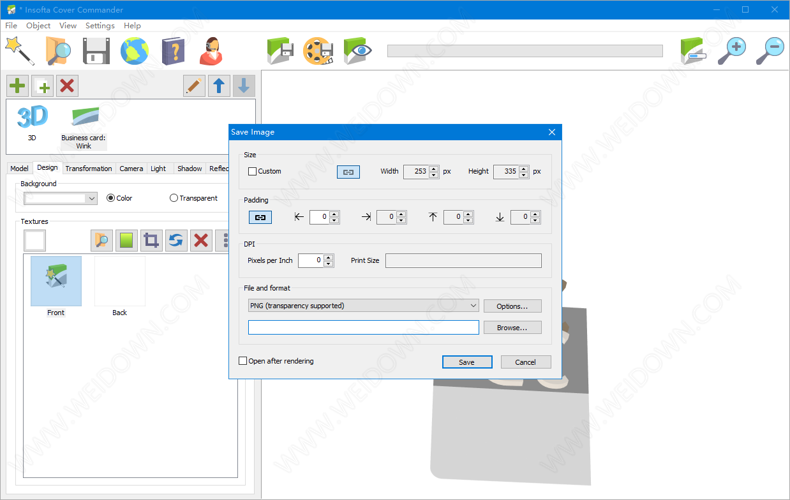The height and width of the screenshot is (500, 790).
Task: Click the magic wand wizard icon
Action: click(19, 49)
